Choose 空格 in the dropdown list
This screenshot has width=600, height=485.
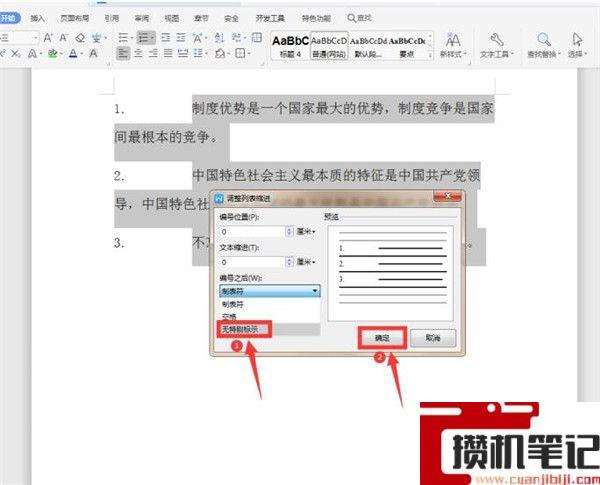[270, 317]
